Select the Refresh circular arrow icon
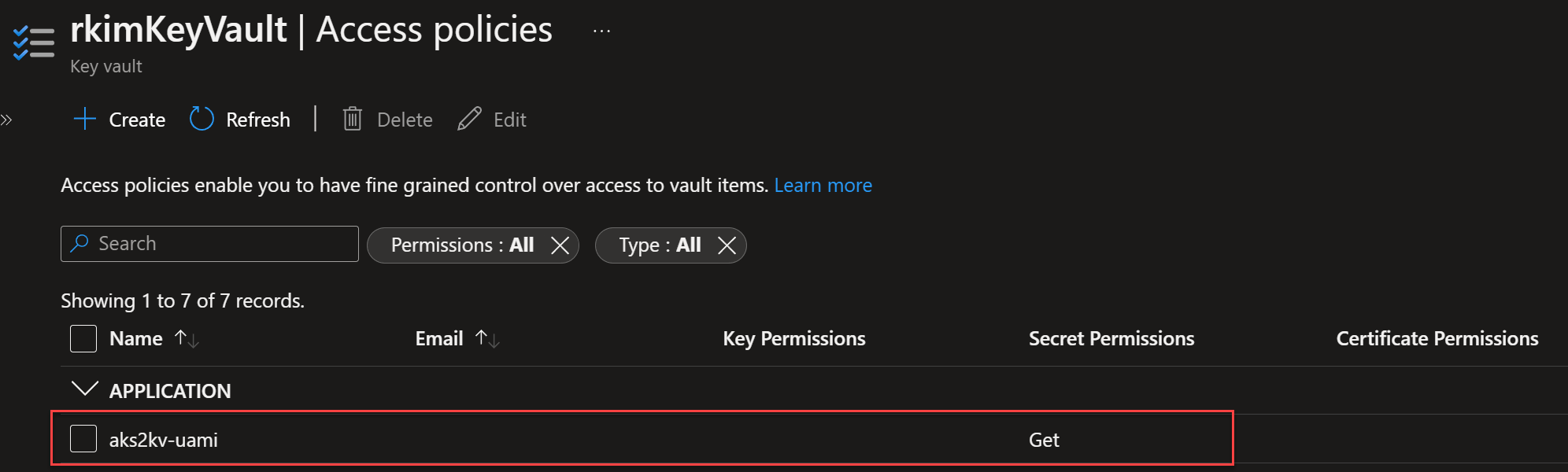1568x472 pixels. (x=202, y=119)
